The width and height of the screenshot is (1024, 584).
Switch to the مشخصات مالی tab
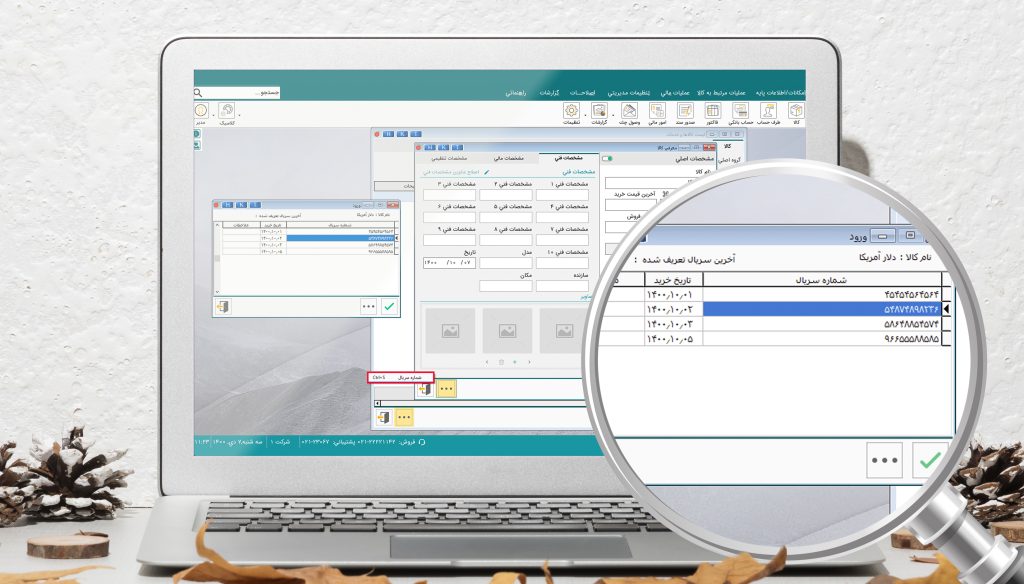point(509,158)
